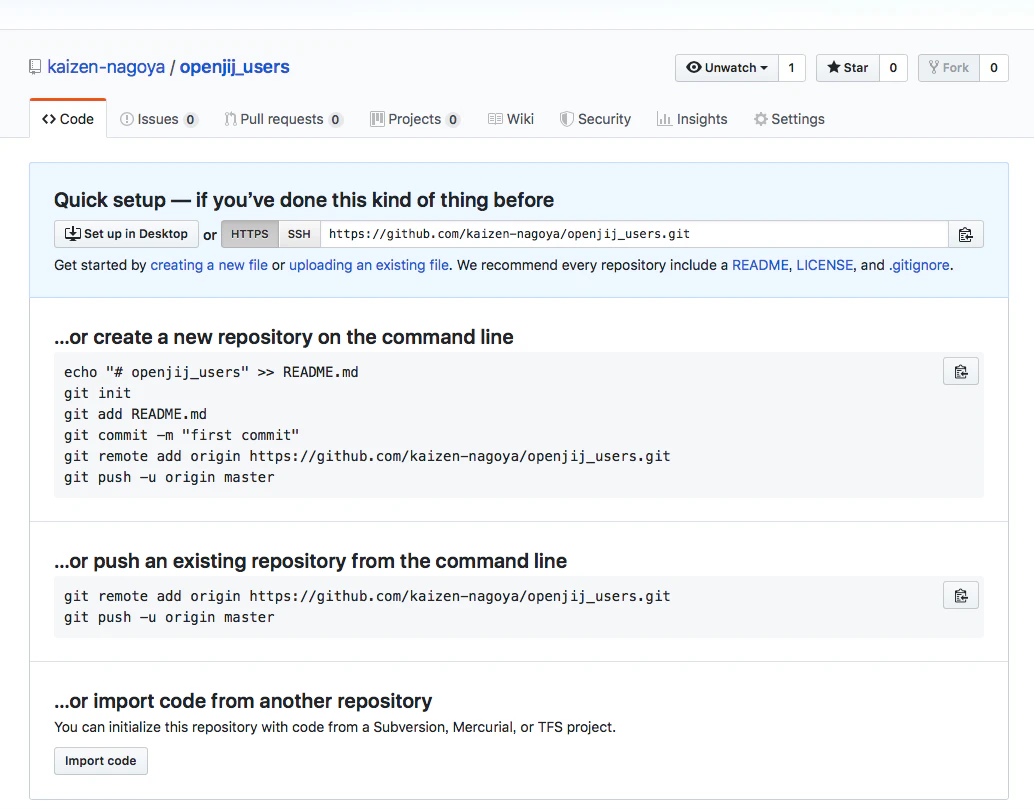Select the repository URL text field

[634, 234]
